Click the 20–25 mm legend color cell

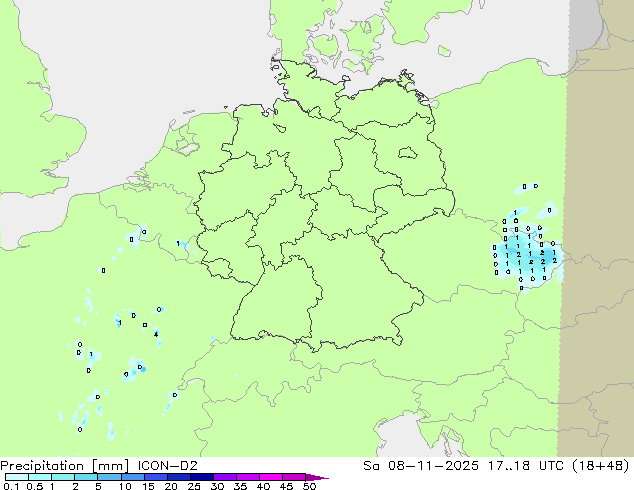[x=179, y=477]
